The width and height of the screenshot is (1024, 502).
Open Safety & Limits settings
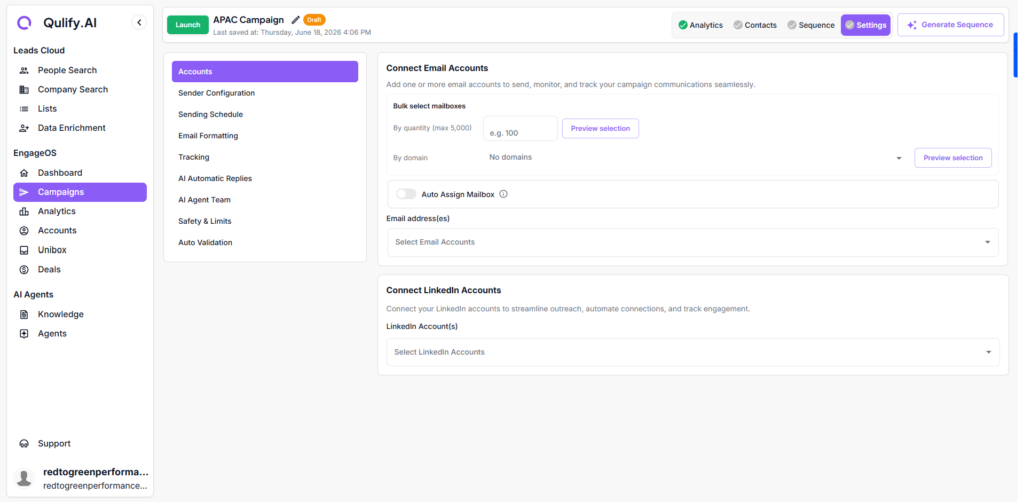(264, 221)
